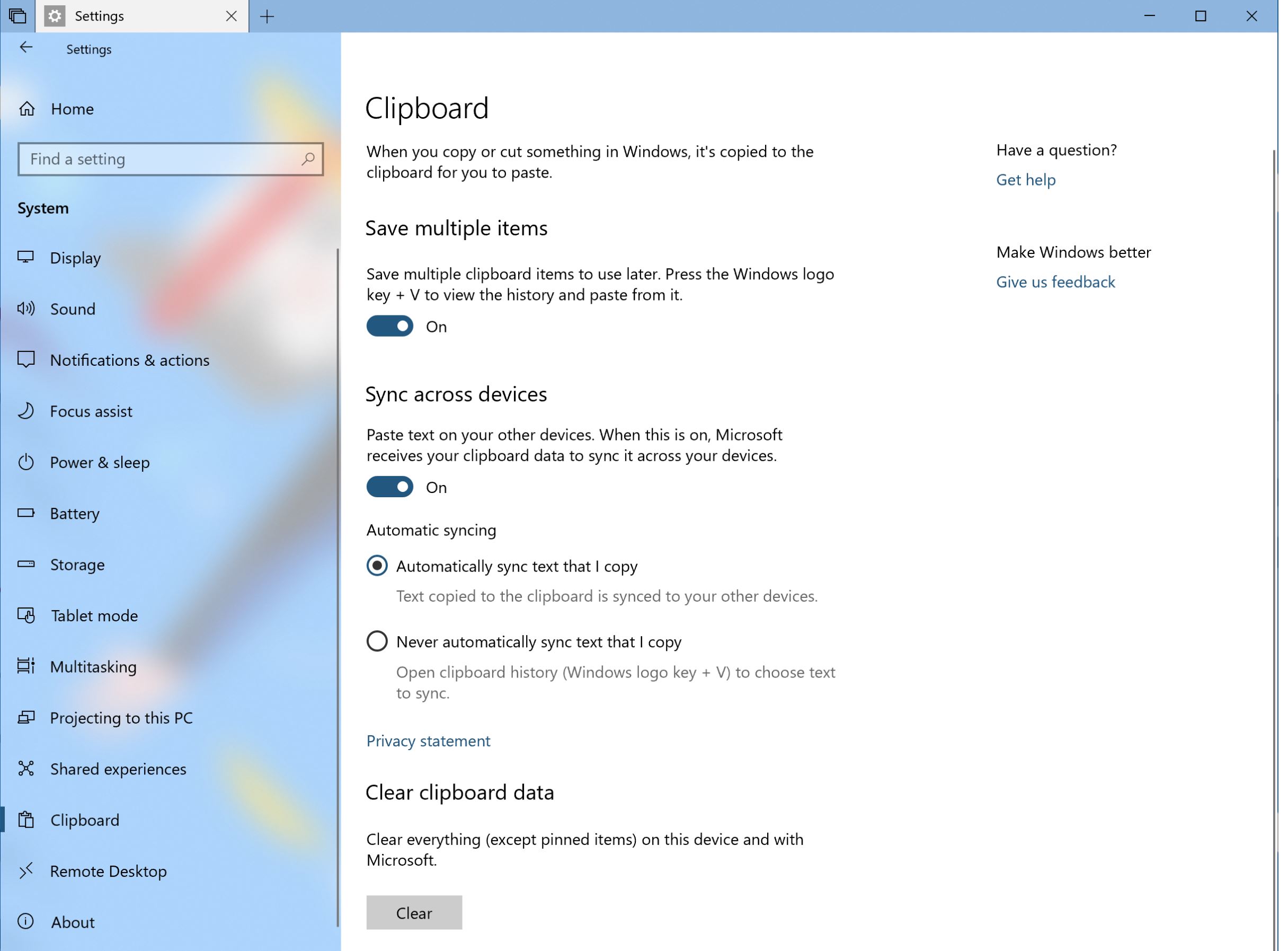Click Clear clipboard data button
The height and width of the screenshot is (951, 1288).
[x=413, y=913]
